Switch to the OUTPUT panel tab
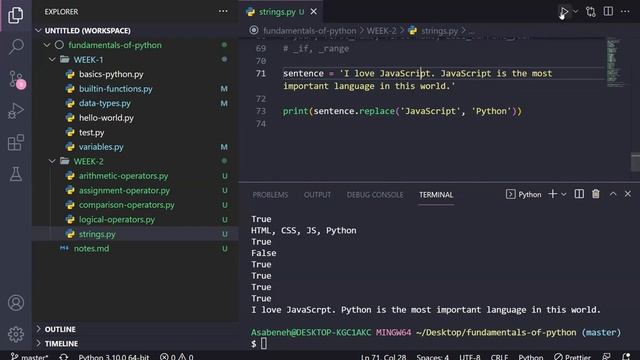The width and height of the screenshot is (640, 360). [317, 195]
